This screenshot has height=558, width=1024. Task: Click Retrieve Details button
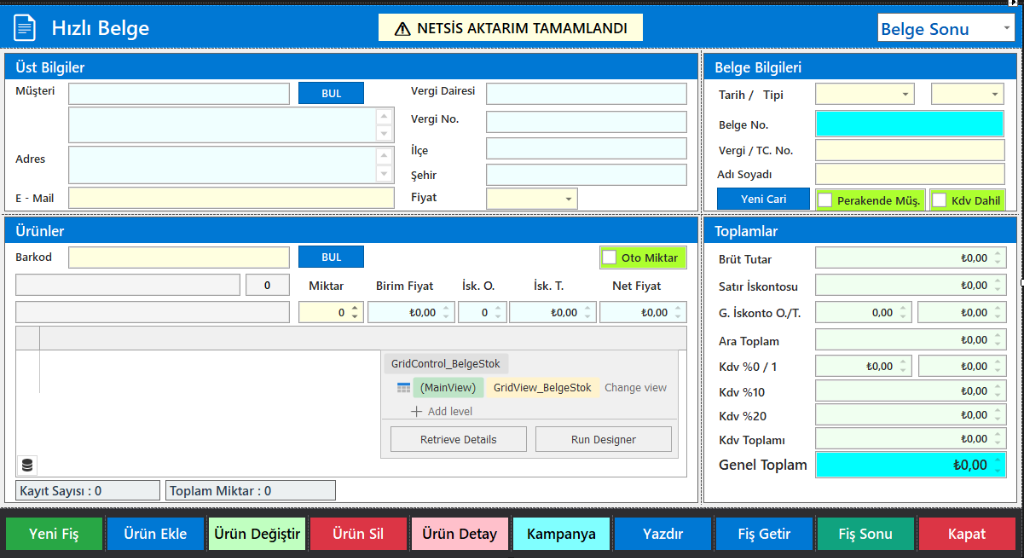458,439
